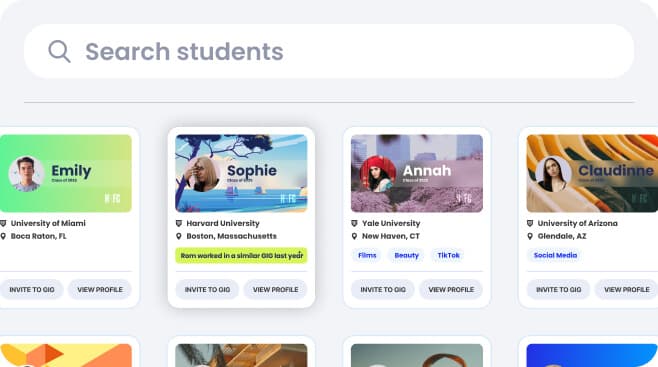Invite Emily to gig
The height and width of the screenshot is (367, 658).
point(32,289)
